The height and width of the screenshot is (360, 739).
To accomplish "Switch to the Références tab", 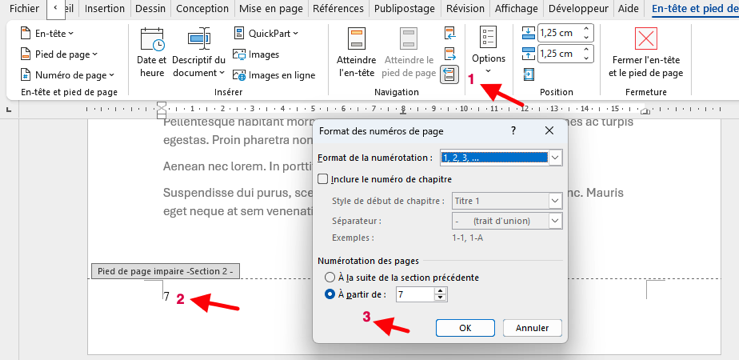I will pos(338,8).
